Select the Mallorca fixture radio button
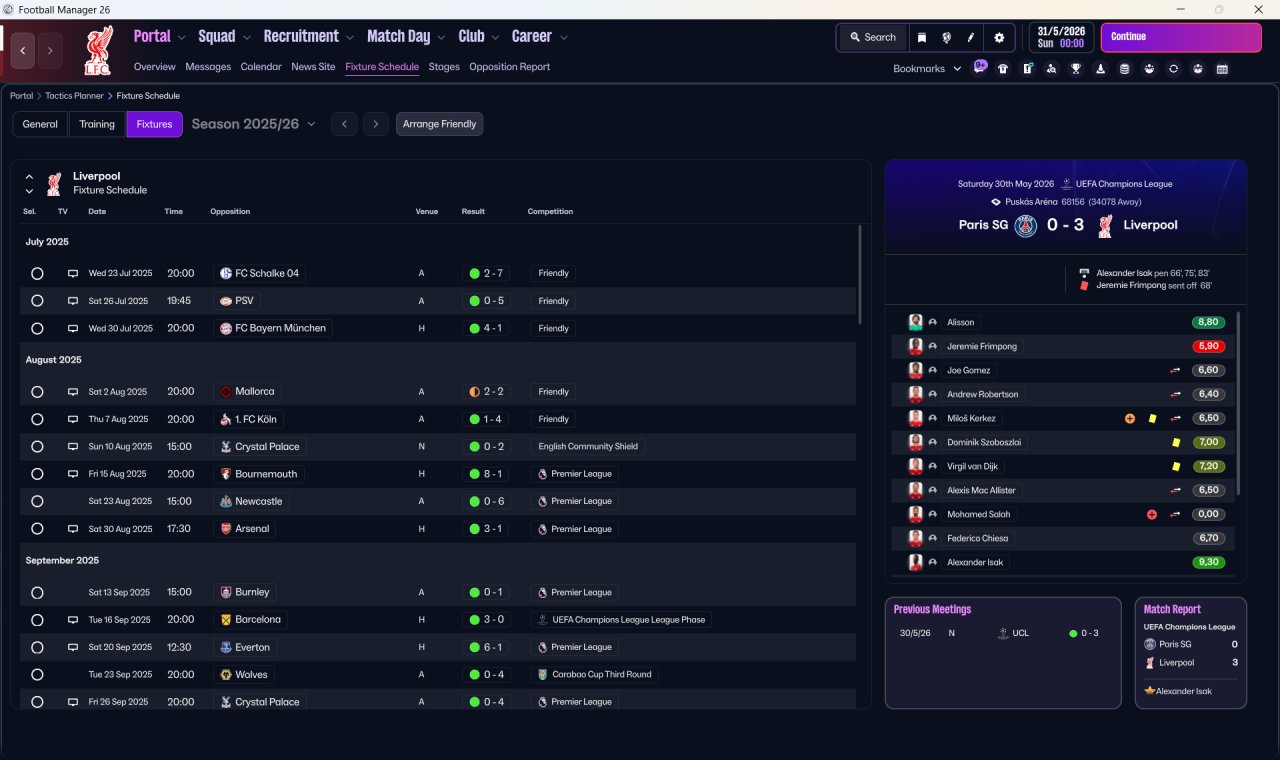This screenshot has height=760, width=1280. tap(37, 392)
